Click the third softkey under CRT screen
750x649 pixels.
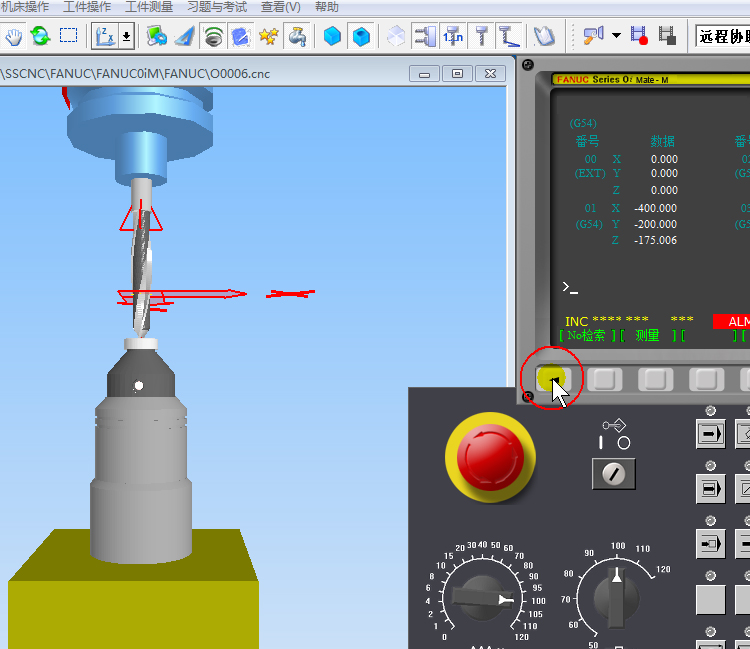coord(655,380)
